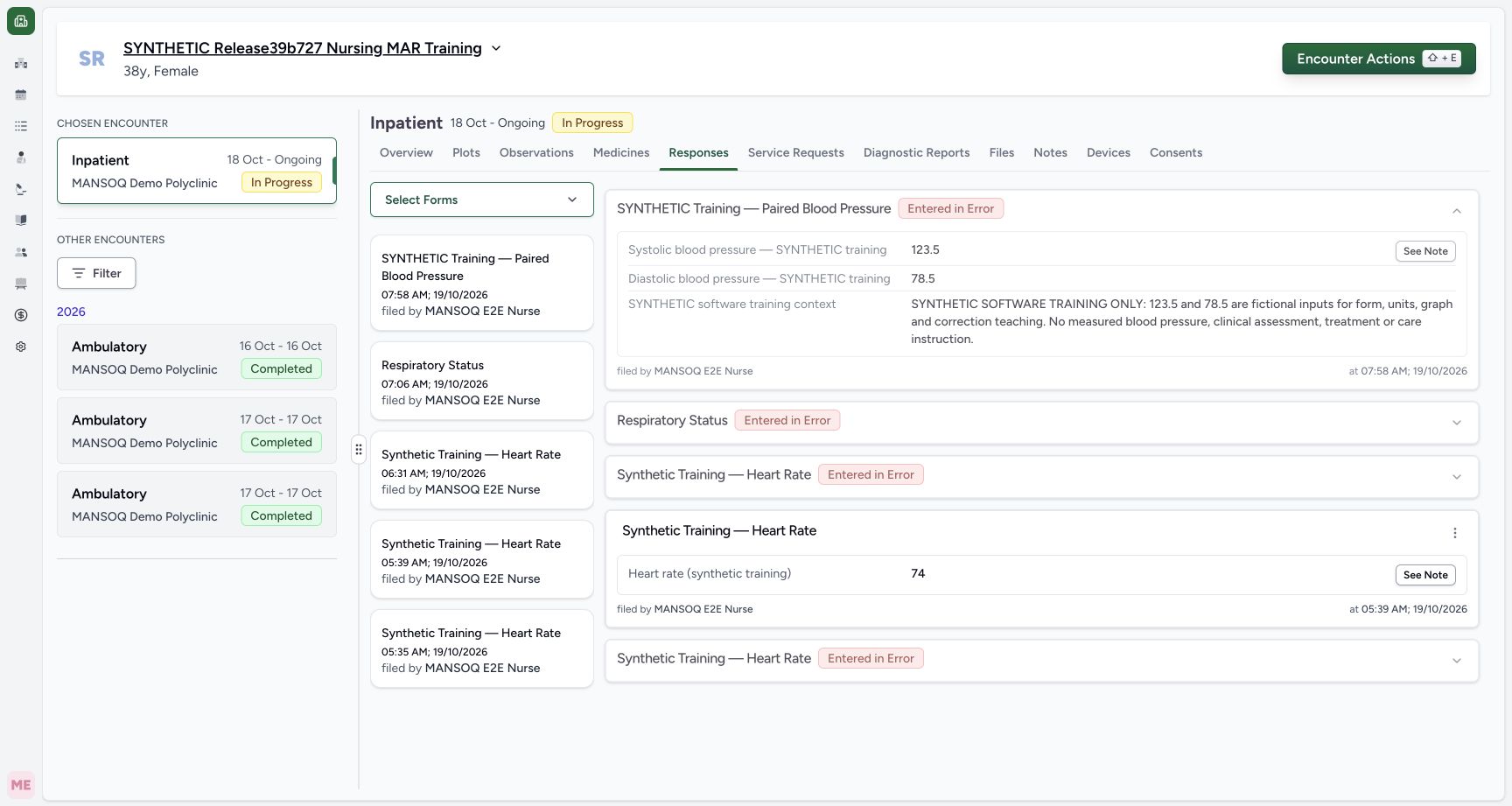Image resolution: width=1512 pixels, height=806 pixels.
Task: Open the task list sidebar icon
Action: (21, 126)
